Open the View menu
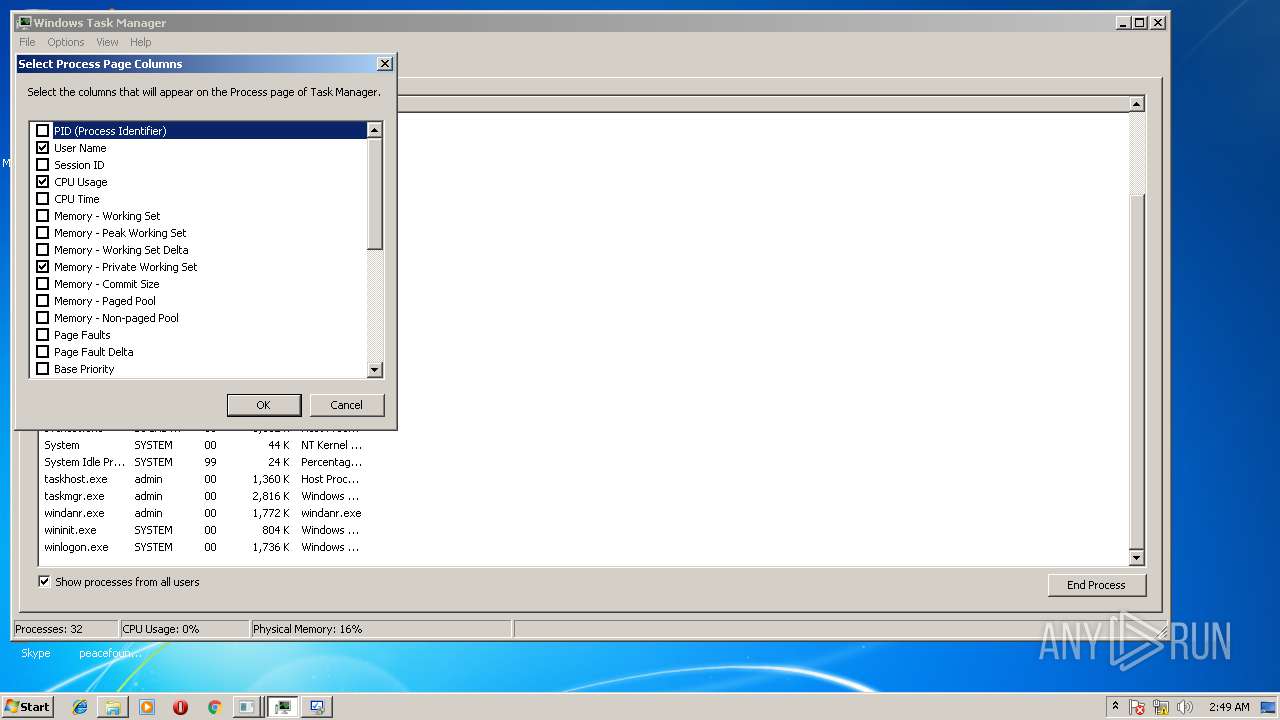This screenshot has width=1280, height=720. coord(107,42)
